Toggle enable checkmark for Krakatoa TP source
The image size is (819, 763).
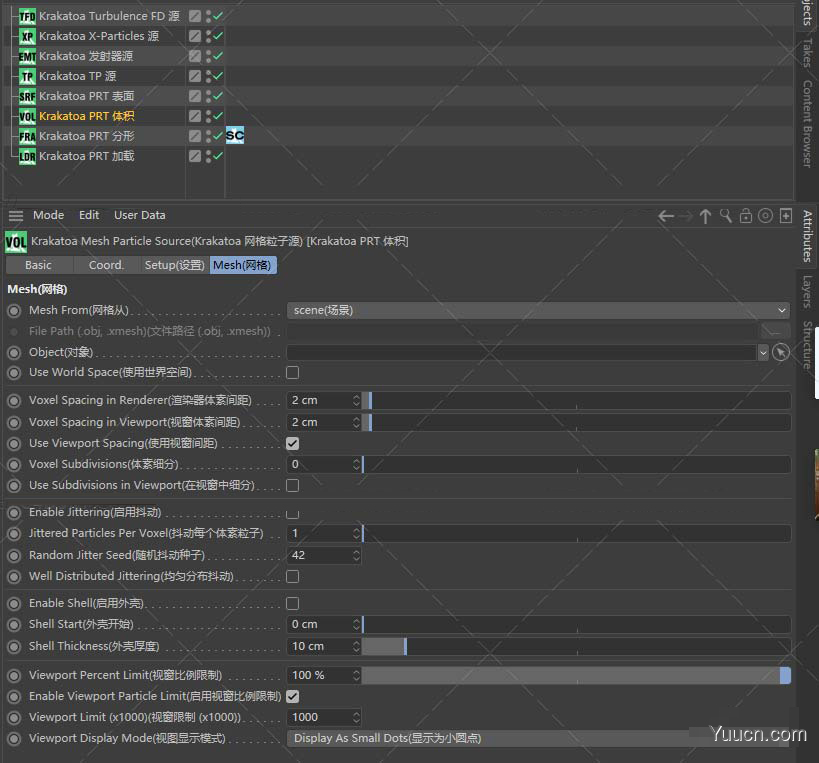(218, 76)
